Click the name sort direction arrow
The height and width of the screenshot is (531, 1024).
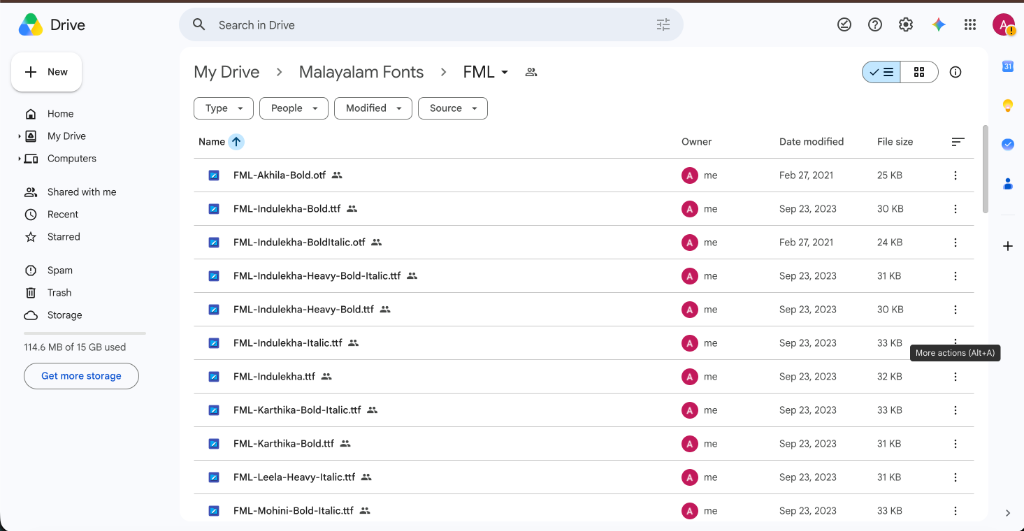pos(236,142)
